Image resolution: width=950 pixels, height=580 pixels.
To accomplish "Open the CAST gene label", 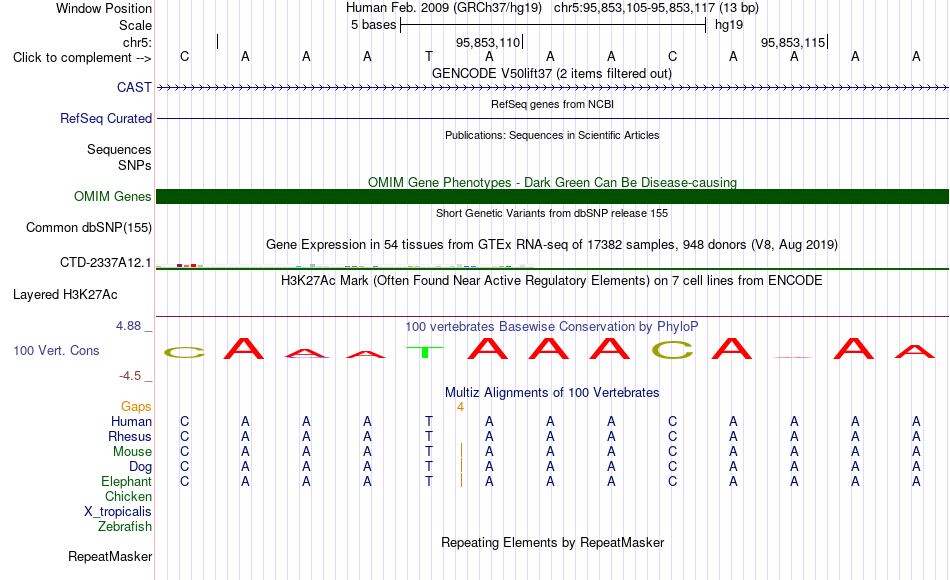I will coord(134,87).
